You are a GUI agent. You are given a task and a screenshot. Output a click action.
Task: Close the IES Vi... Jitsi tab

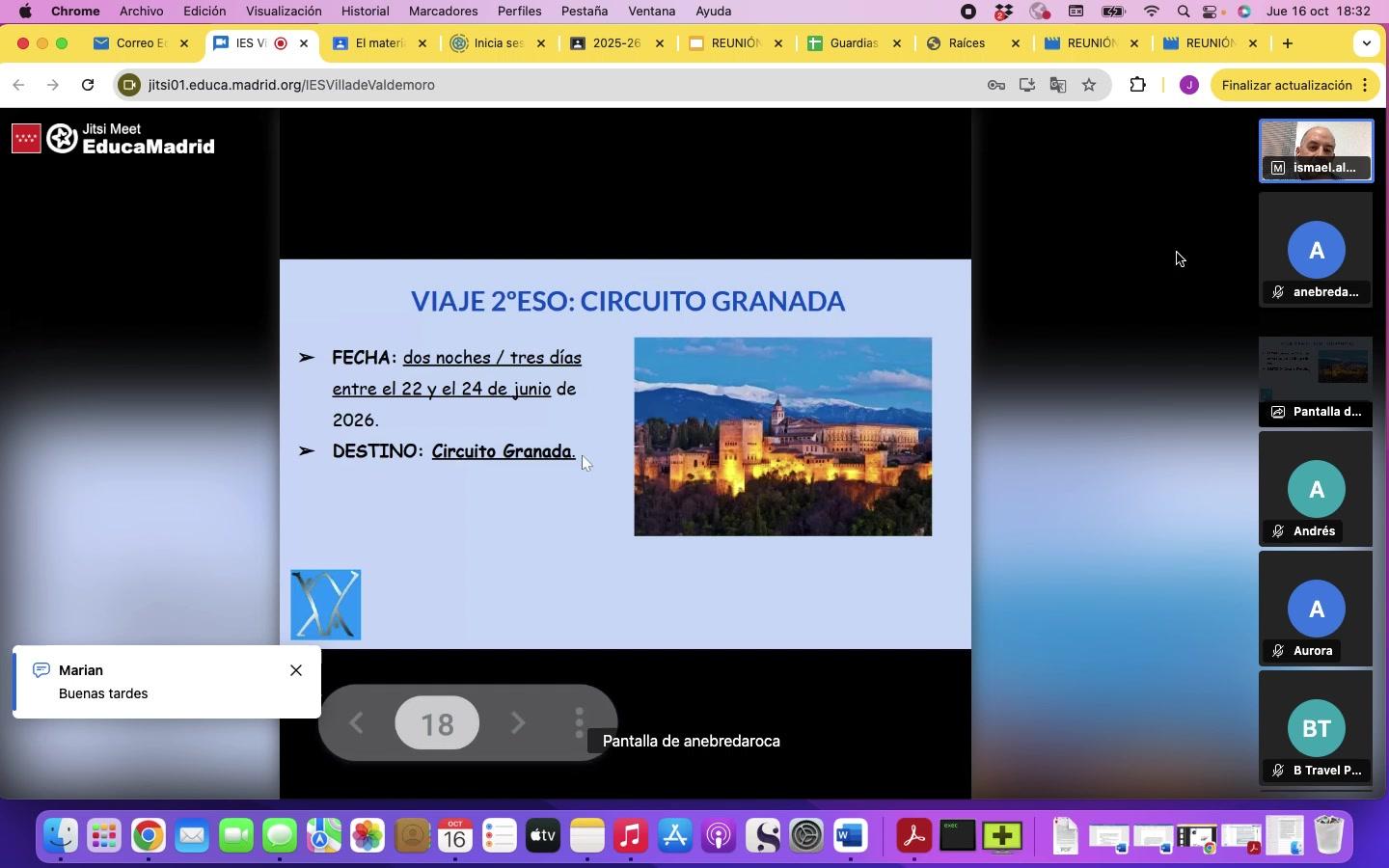click(x=304, y=43)
